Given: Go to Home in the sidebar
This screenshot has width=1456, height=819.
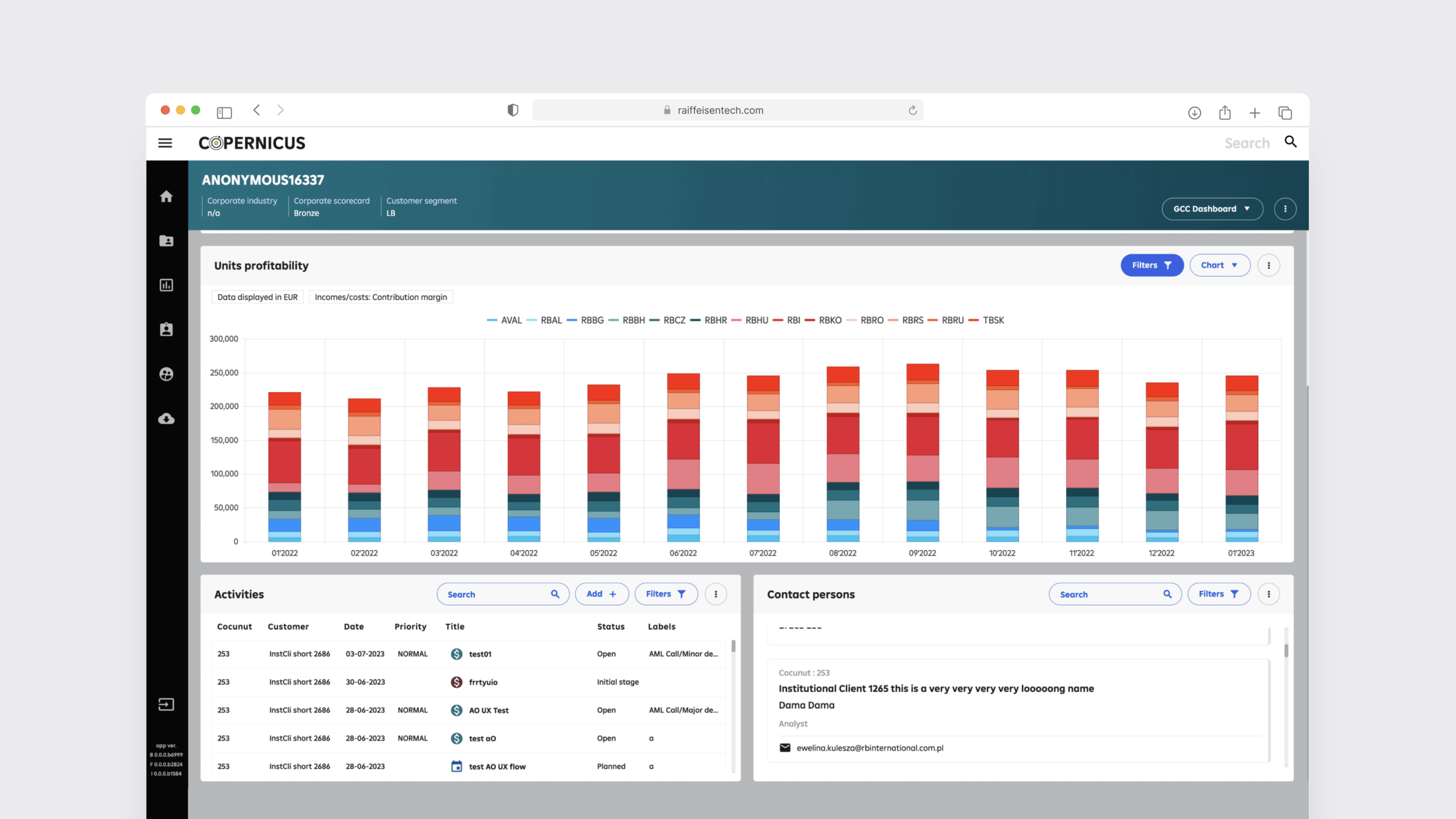Looking at the screenshot, I should click(x=166, y=197).
